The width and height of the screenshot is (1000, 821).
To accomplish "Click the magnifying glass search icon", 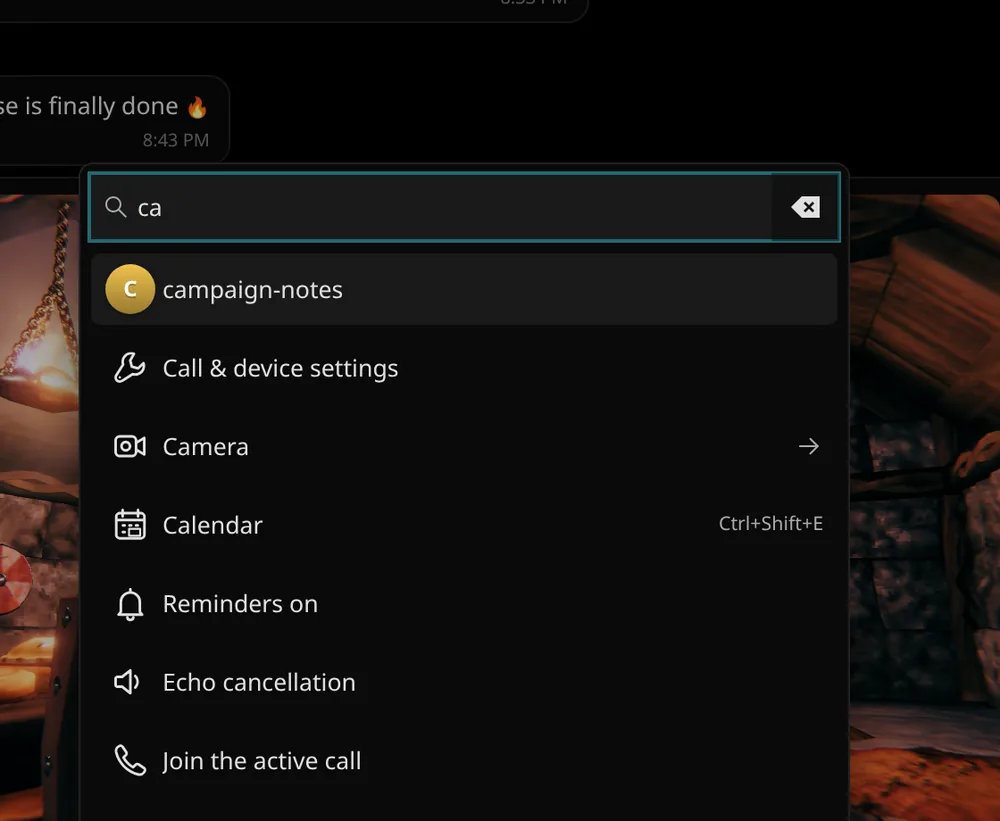I will click(x=115, y=207).
